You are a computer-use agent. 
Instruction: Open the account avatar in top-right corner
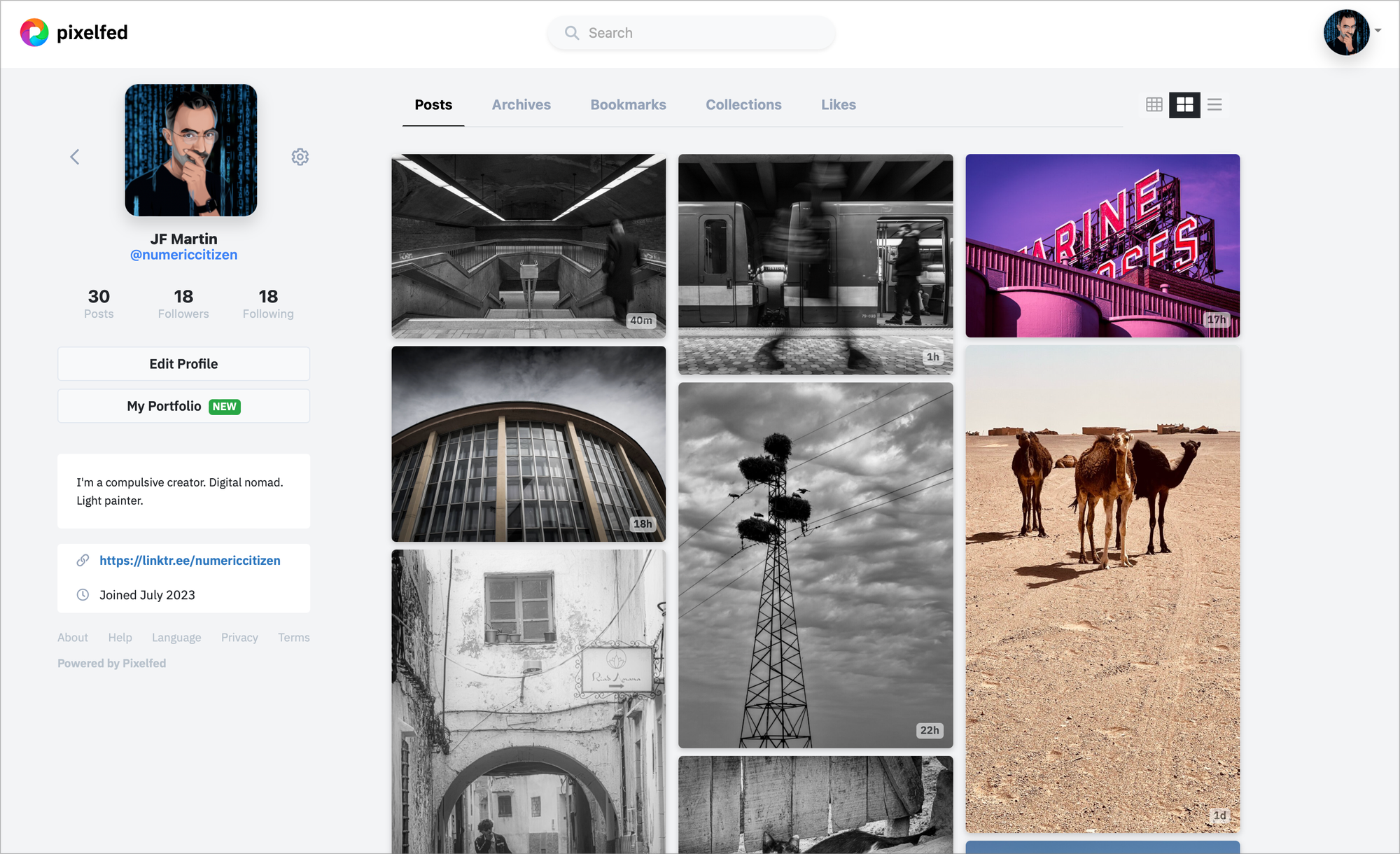(1346, 32)
